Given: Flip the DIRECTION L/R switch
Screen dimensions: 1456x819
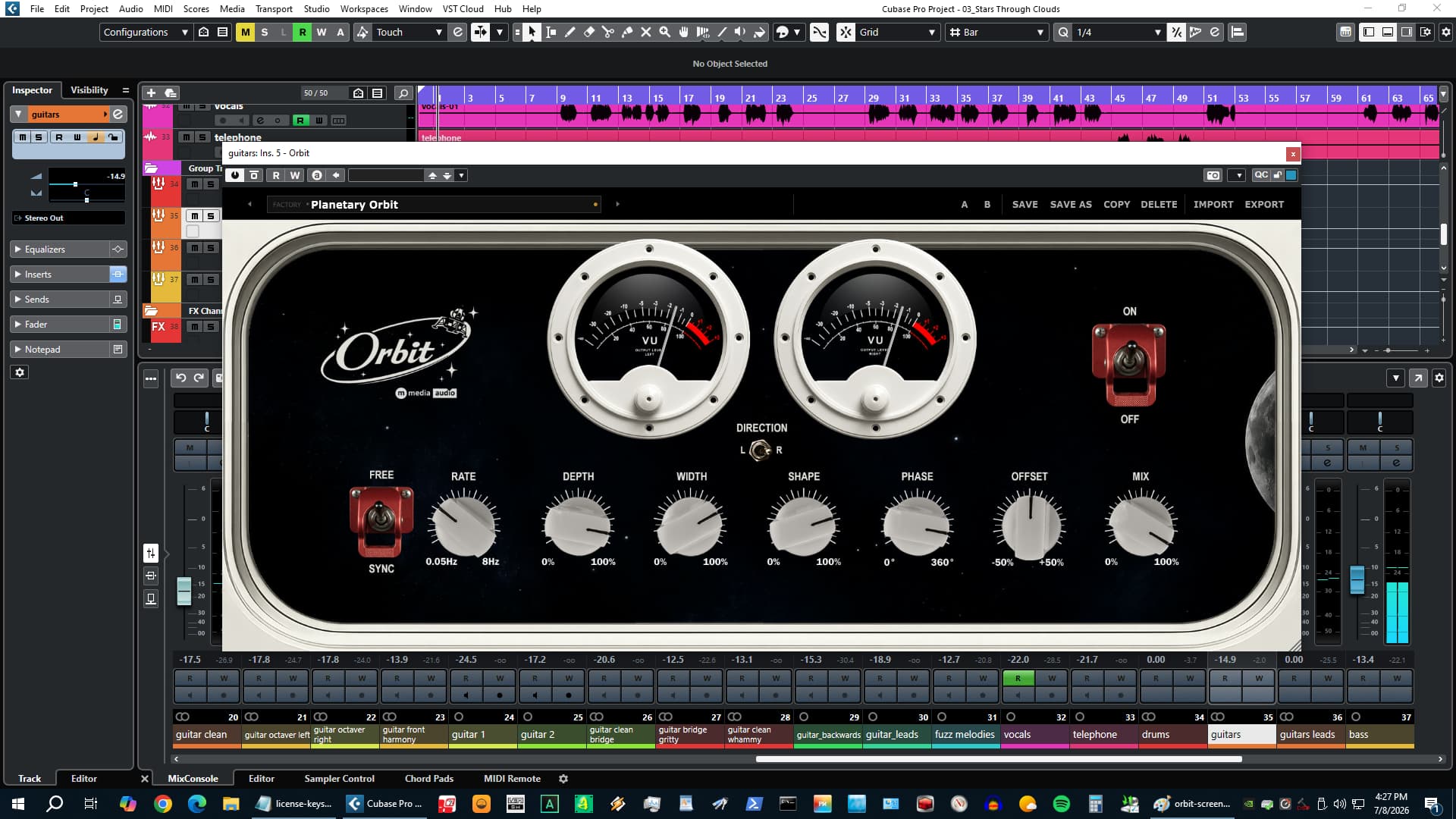Looking at the screenshot, I should tap(760, 450).
